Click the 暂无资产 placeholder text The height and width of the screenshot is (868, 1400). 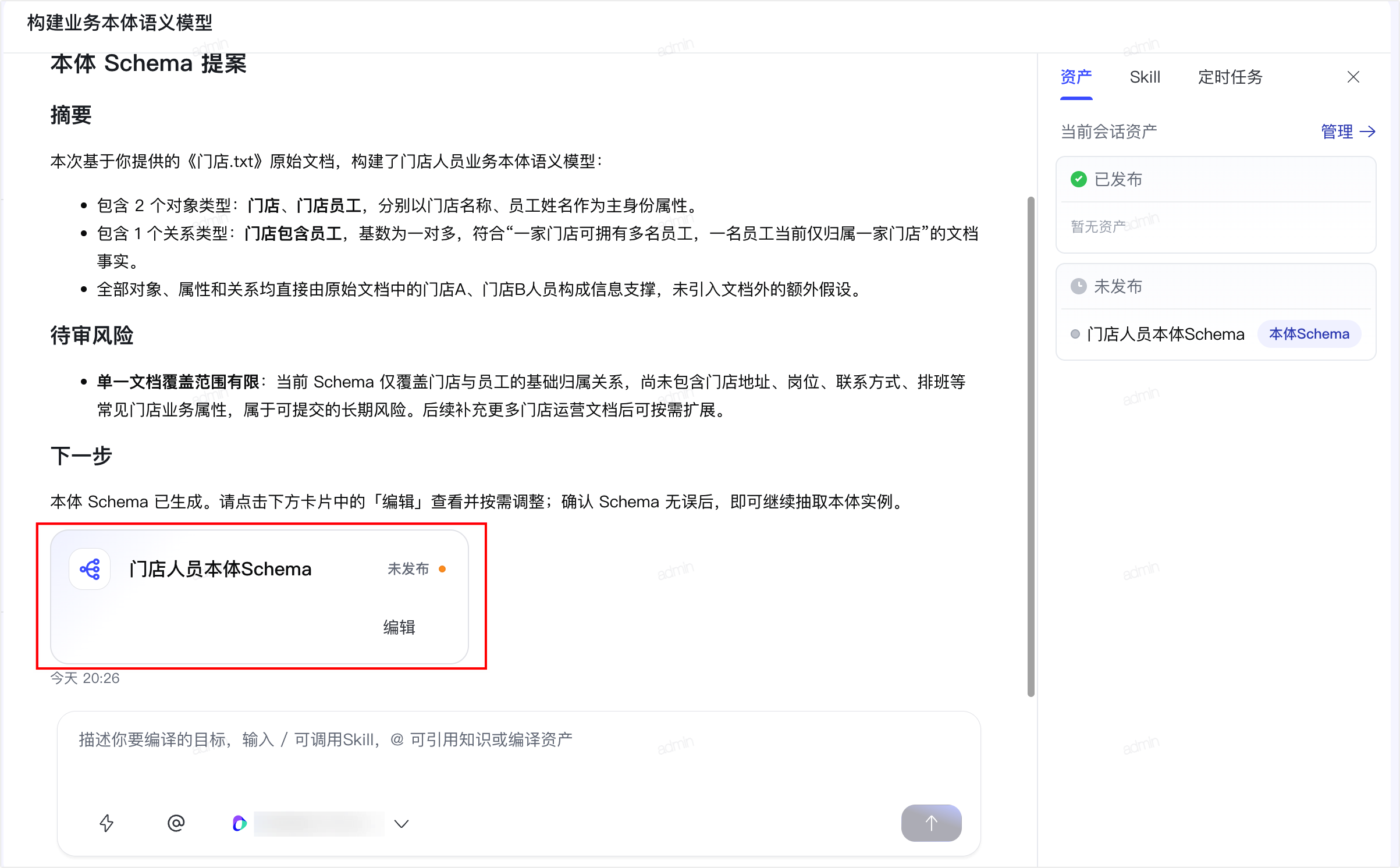coord(1099,227)
